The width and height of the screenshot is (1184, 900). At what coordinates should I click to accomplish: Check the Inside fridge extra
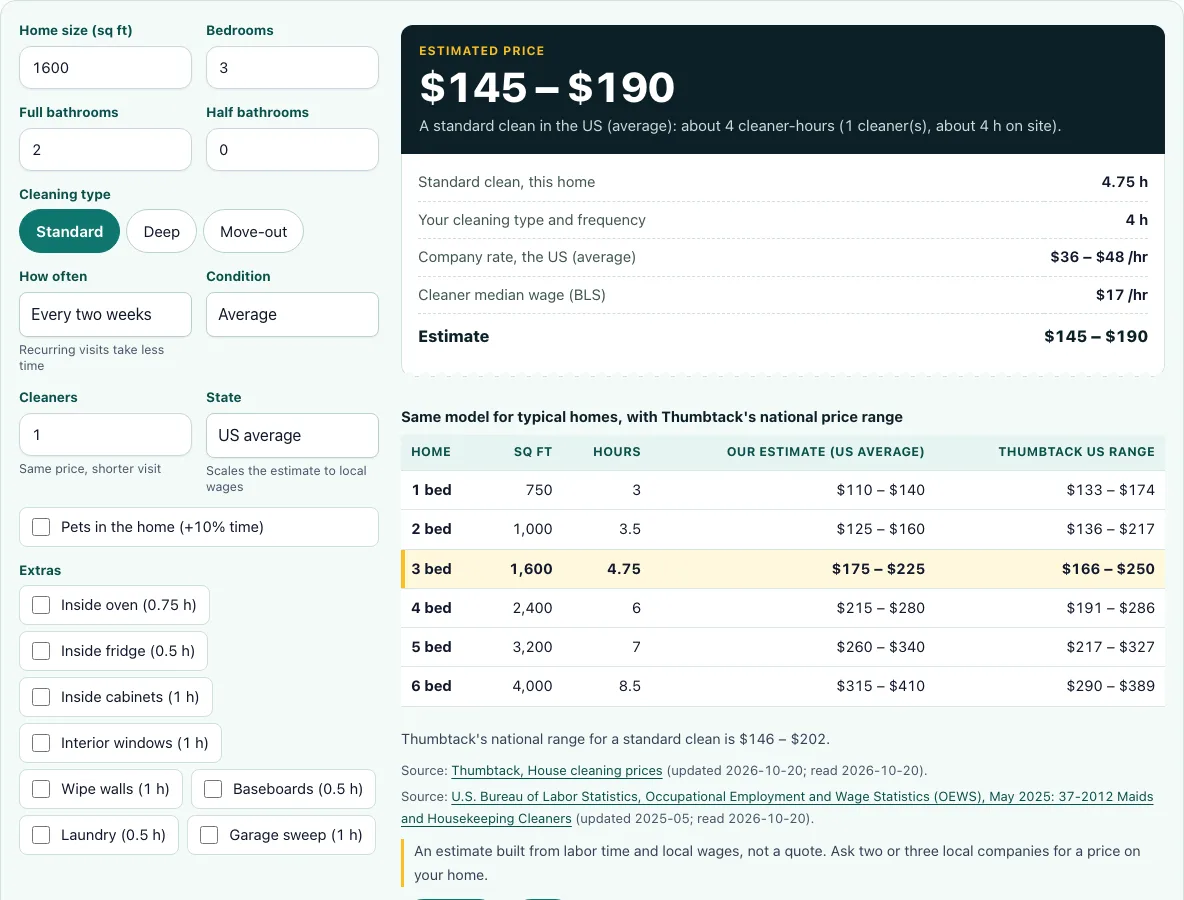point(41,651)
